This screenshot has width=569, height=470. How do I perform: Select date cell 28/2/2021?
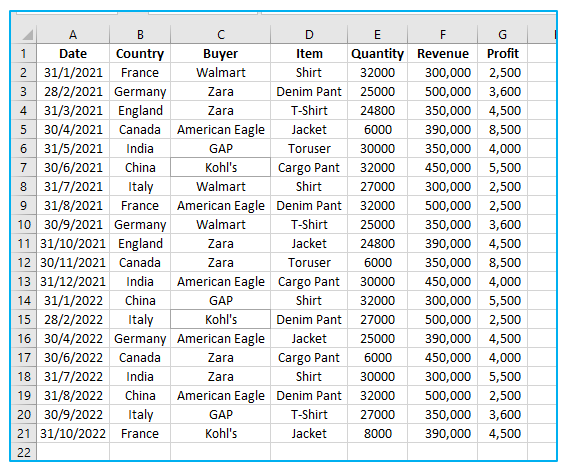[x=73, y=91]
